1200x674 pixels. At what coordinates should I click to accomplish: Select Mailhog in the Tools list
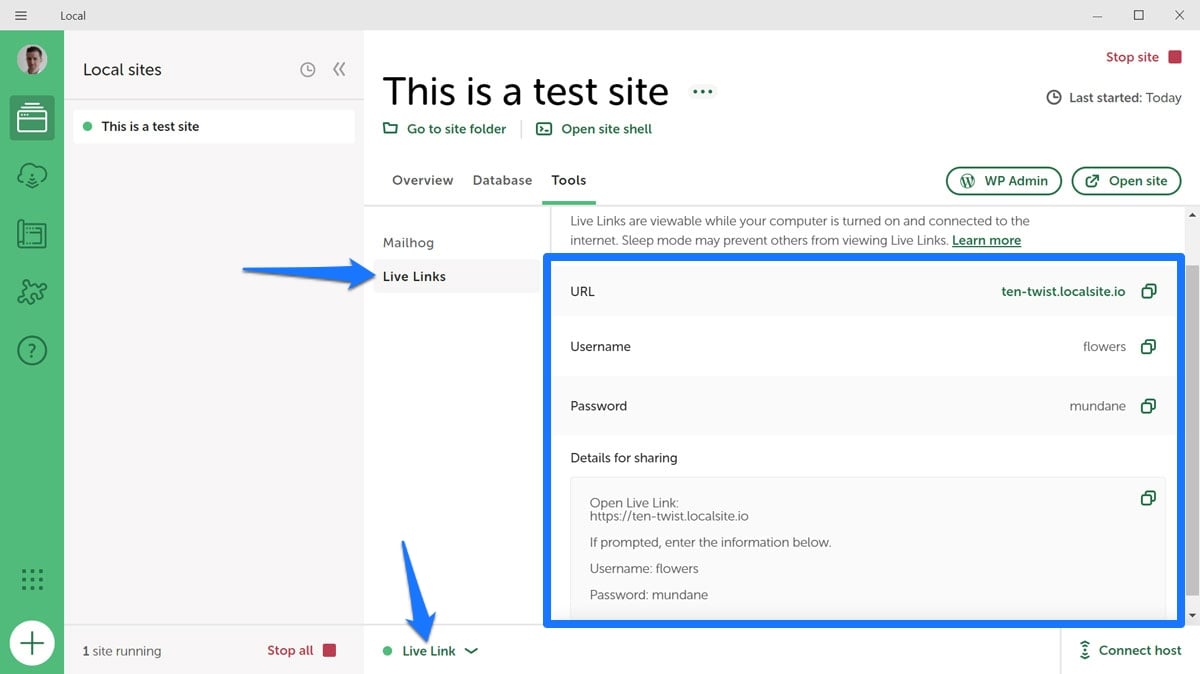click(408, 243)
